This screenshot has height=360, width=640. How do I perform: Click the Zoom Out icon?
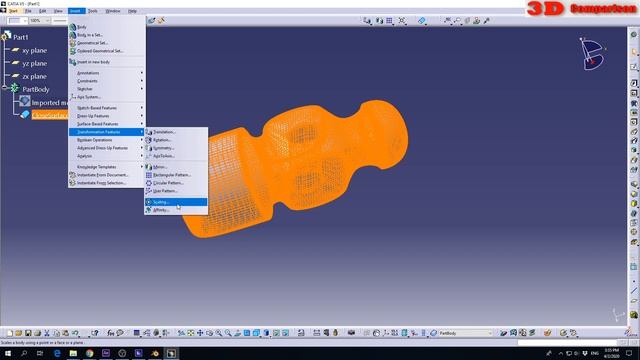[228, 333]
